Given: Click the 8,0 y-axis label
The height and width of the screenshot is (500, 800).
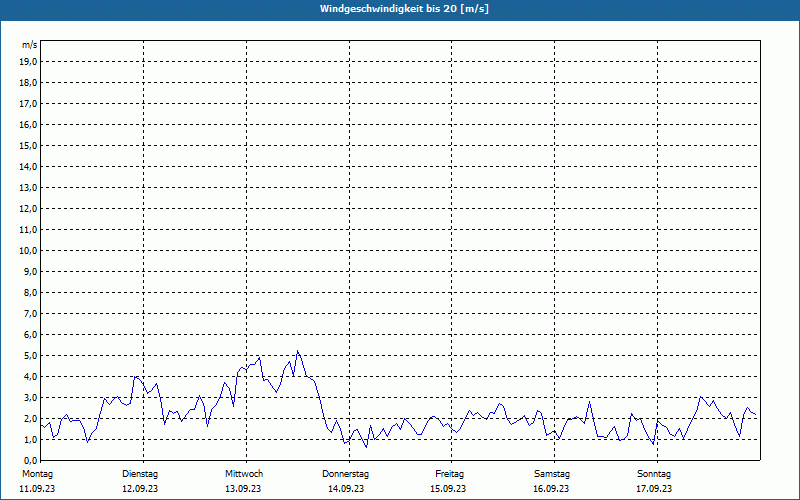Looking at the screenshot, I should (x=30, y=292).
